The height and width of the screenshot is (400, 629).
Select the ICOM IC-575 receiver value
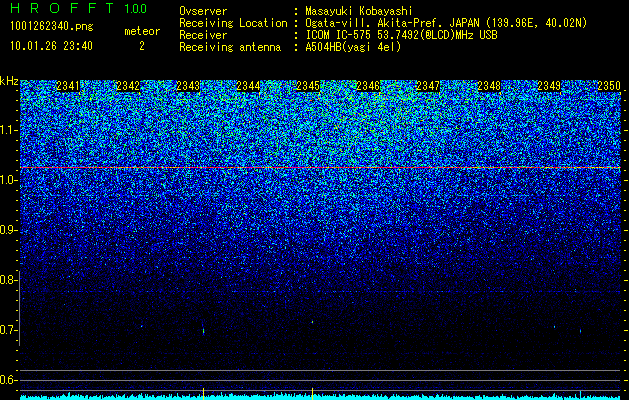point(402,35)
